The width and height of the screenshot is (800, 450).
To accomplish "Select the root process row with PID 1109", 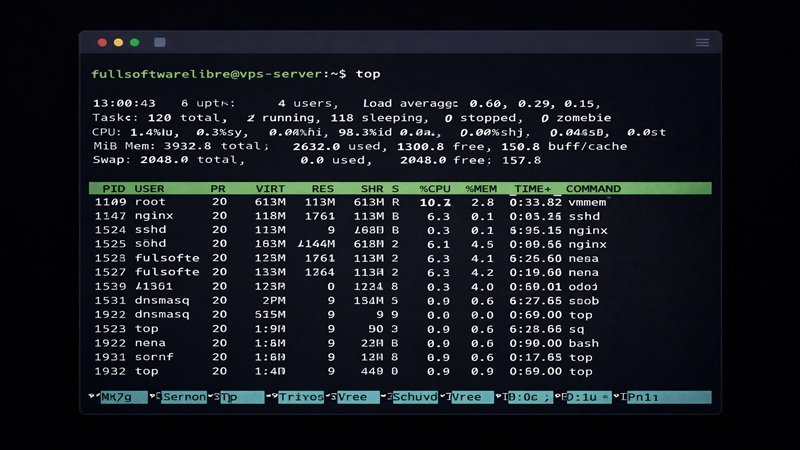I will tap(350, 201).
